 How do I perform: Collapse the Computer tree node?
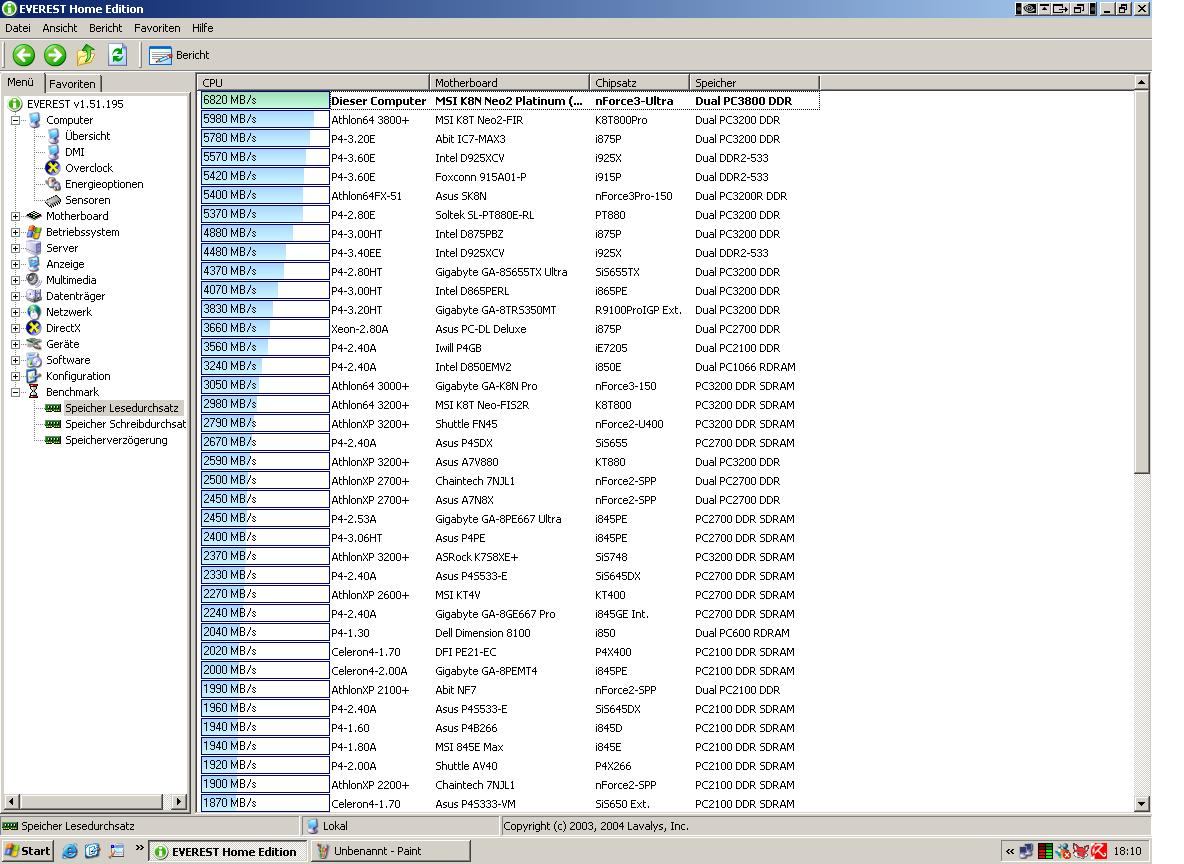click(x=15, y=120)
